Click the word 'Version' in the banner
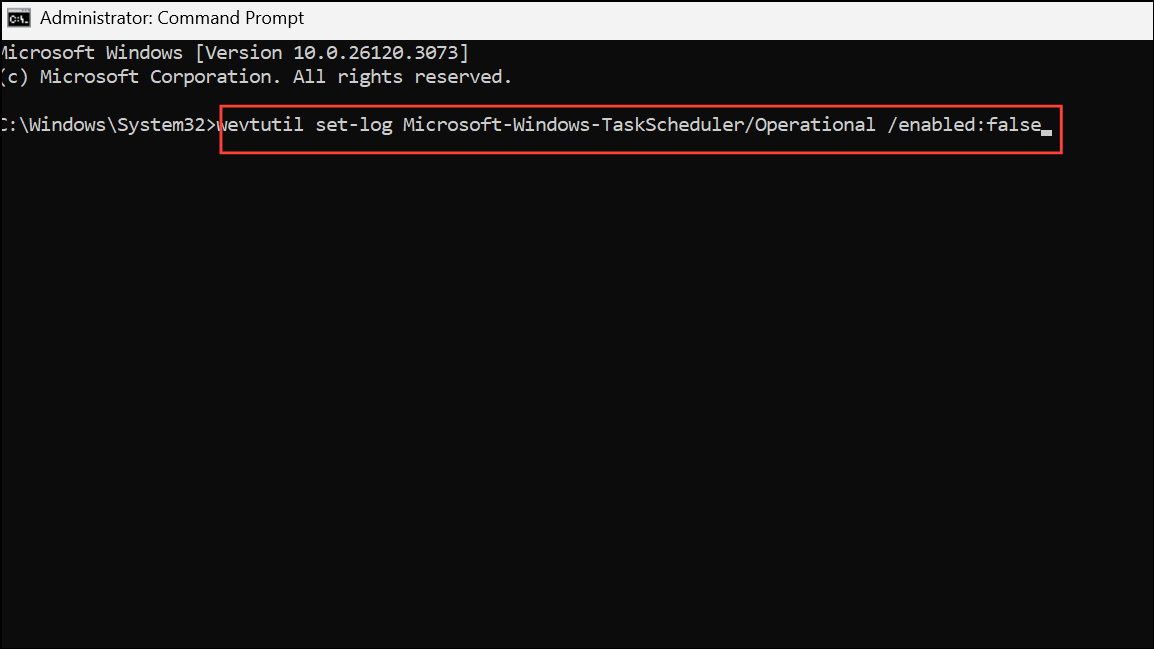The image size is (1154, 649). click(x=243, y=53)
